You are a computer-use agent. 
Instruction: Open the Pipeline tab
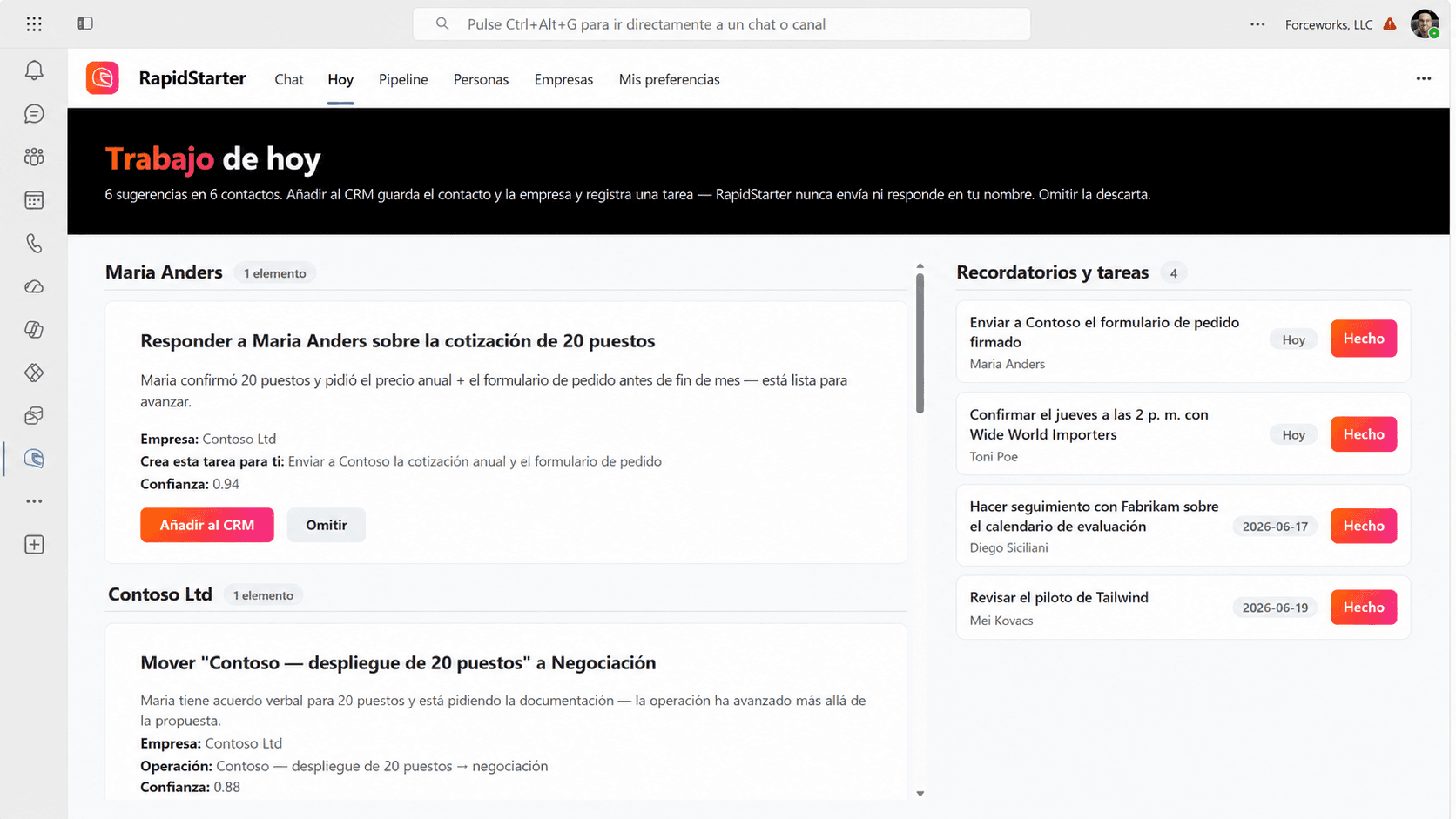pos(403,79)
